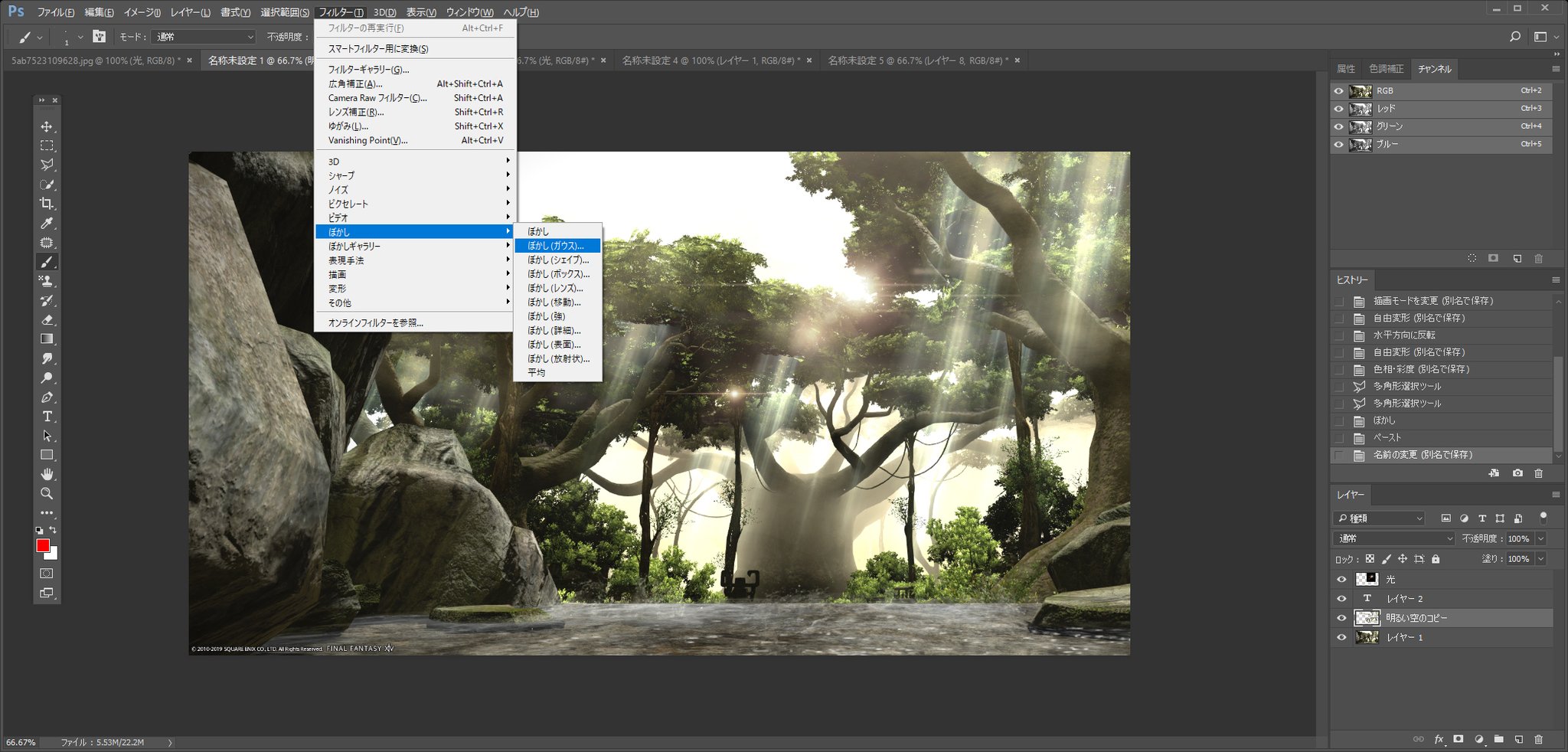Create new snapshot camera icon in History

1517,473
